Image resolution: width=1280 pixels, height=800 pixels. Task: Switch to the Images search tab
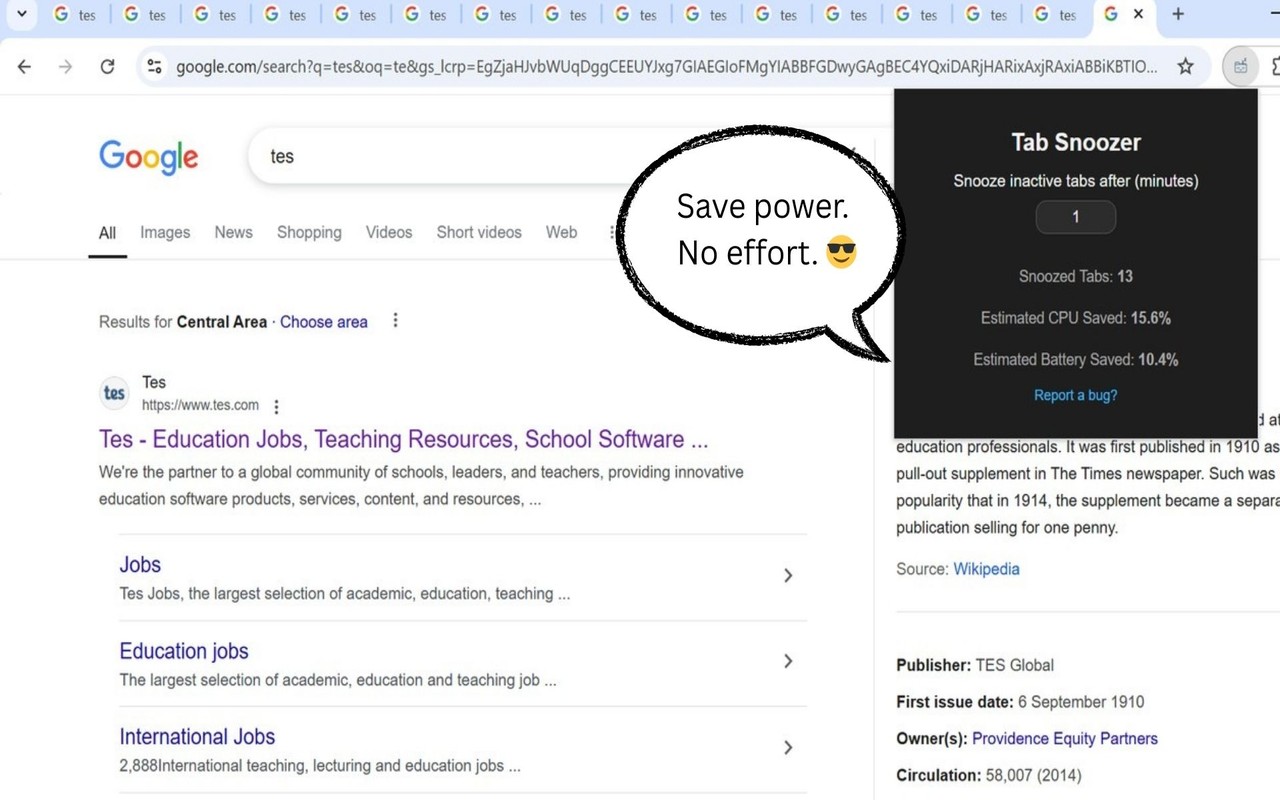pos(165,232)
